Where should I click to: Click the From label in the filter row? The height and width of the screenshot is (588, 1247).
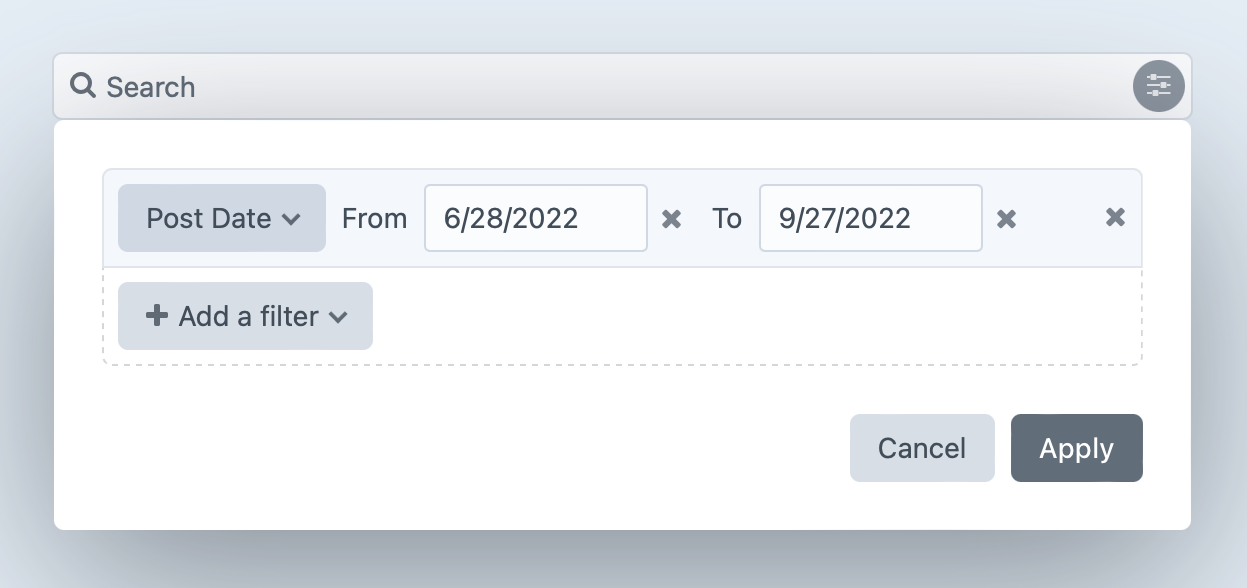pos(374,218)
